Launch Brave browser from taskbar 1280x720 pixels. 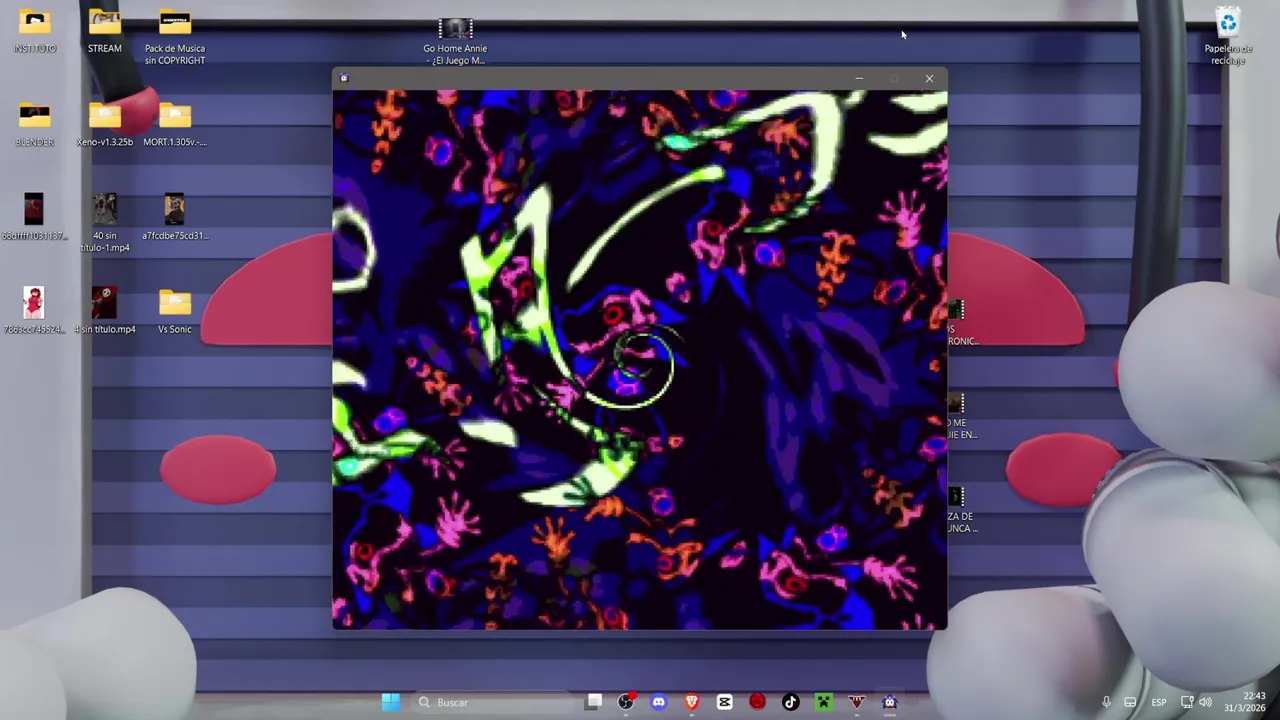(691, 702)
